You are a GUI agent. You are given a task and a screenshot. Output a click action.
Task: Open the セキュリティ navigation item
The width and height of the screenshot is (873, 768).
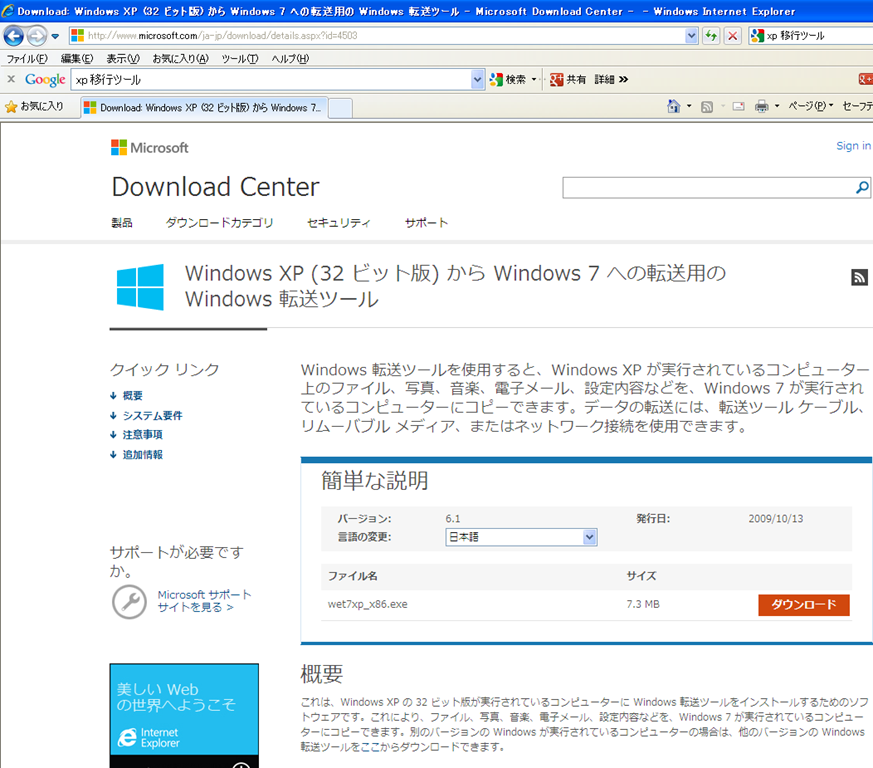tap(339, 223)
